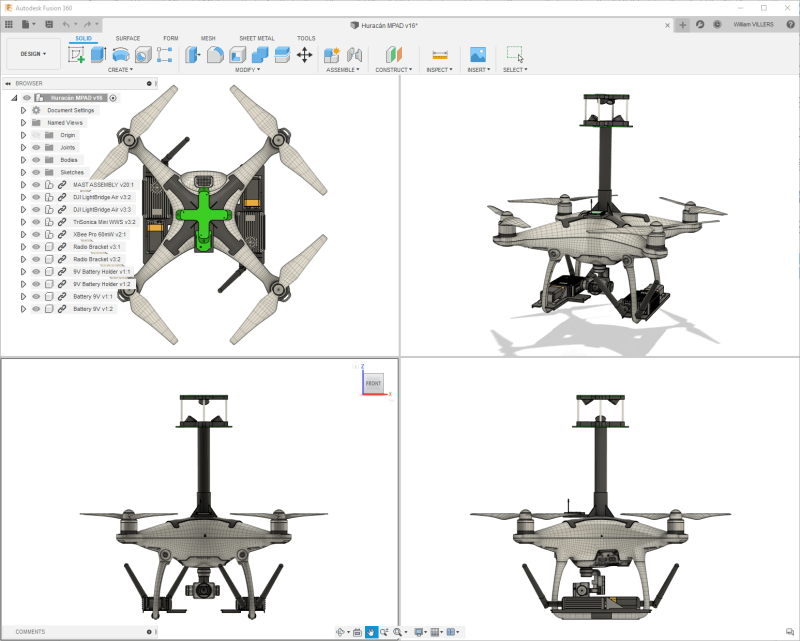Select the Measure tool
Screen dimensions: 800x641
coord(439,55)
